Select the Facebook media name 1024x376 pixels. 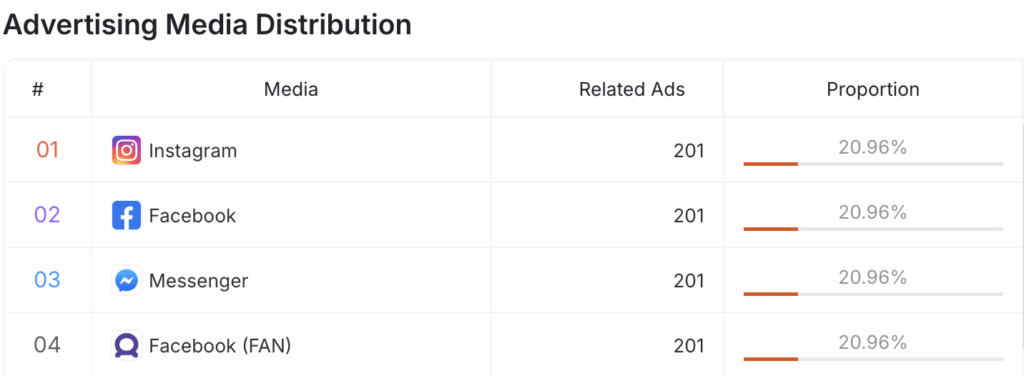coord(192,215)
